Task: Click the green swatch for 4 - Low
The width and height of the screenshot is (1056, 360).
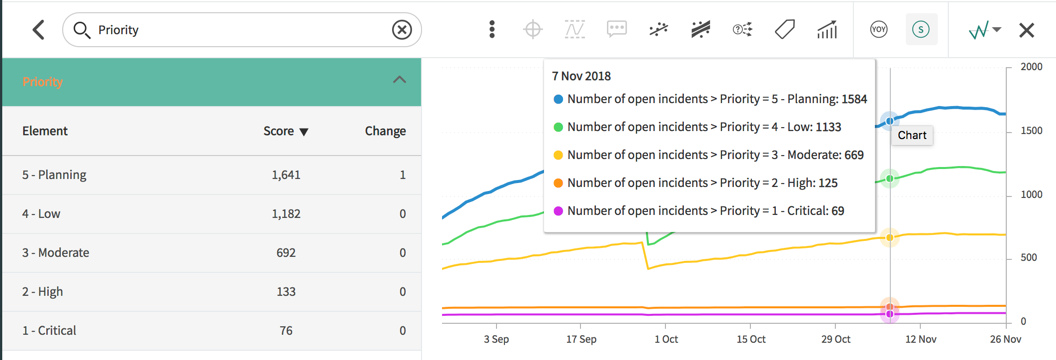Action: pyautogui.click(x=558, y=127)
